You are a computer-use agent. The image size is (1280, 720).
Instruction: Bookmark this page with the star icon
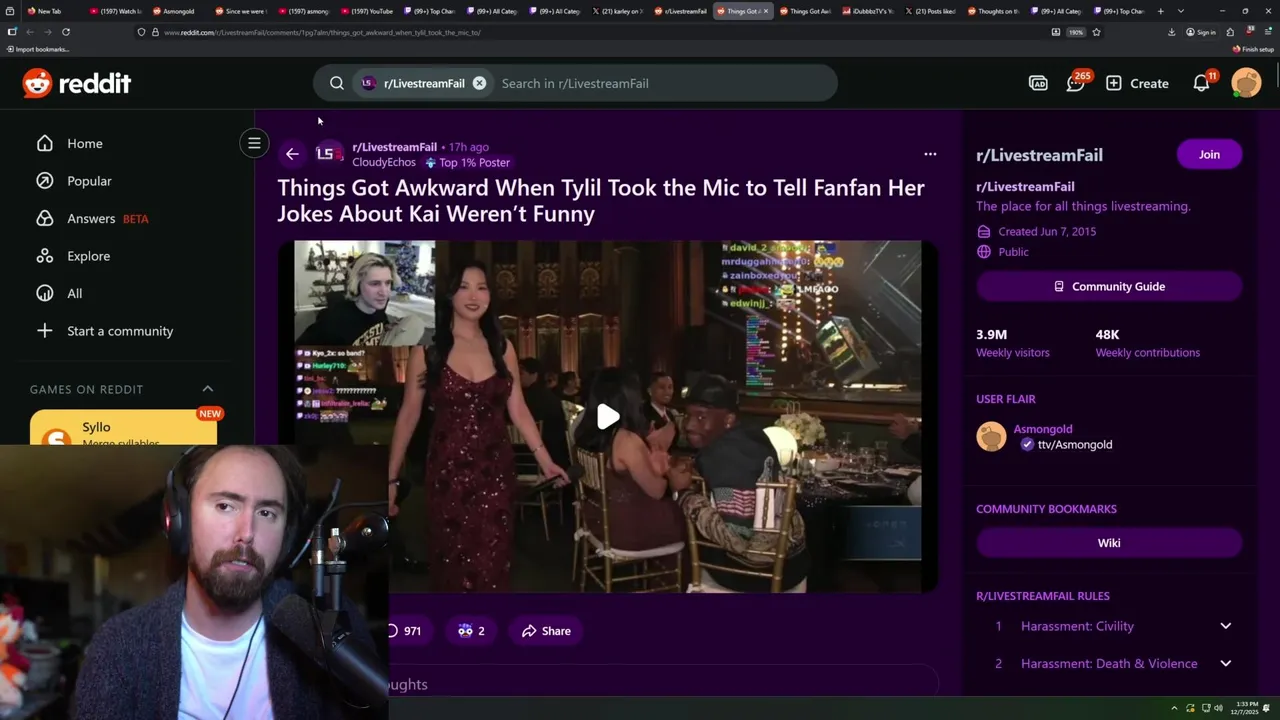tap(1096, 32)
